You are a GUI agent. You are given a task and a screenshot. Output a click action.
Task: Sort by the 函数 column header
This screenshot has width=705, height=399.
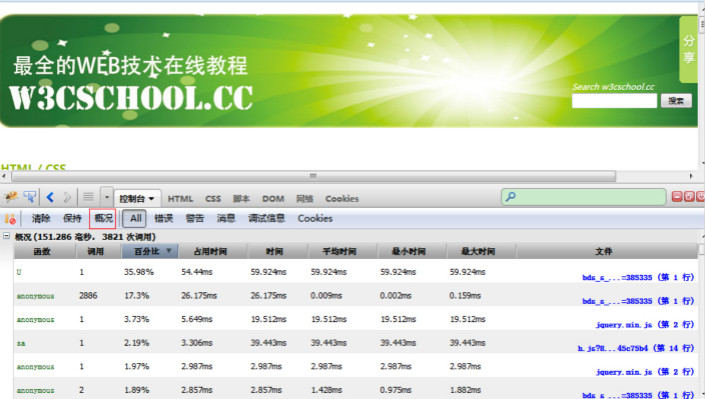[x=45, y=251]
